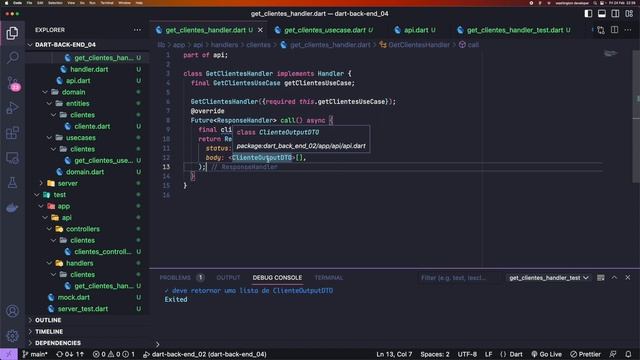Image resolution: width=640 pixels, height=360 pixels.
Task: Expand the server folder
Action: [67, 183]
